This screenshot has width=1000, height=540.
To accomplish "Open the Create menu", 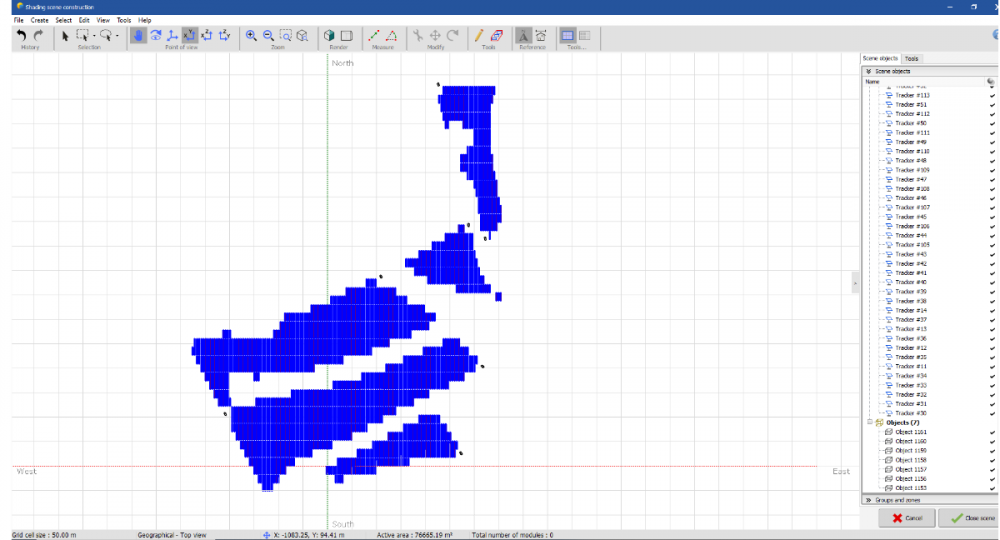I will 39,20.
